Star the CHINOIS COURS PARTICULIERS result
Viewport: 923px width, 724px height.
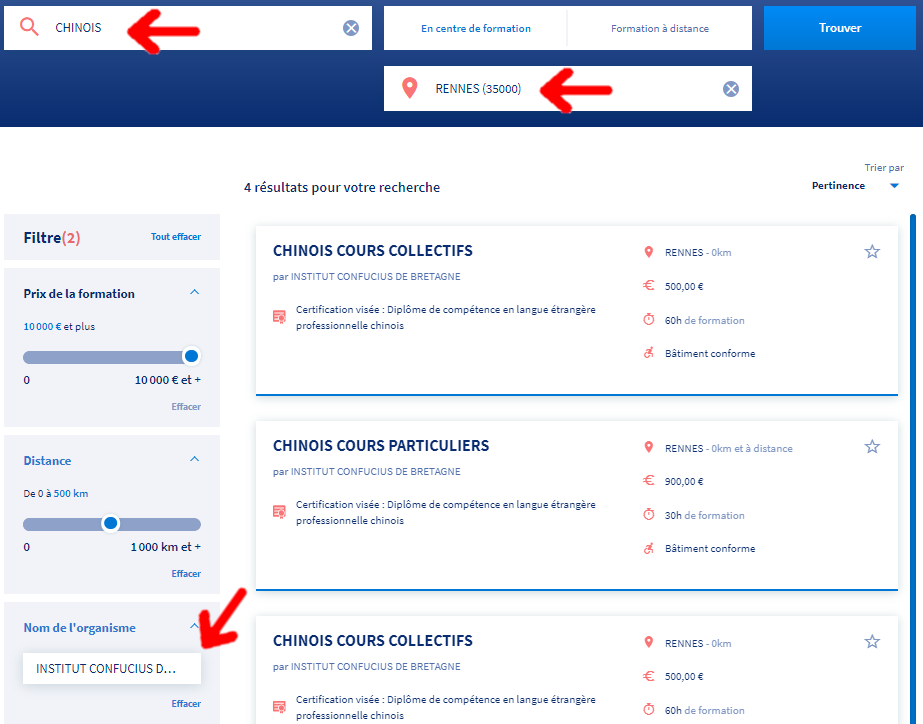coord(872,447)
